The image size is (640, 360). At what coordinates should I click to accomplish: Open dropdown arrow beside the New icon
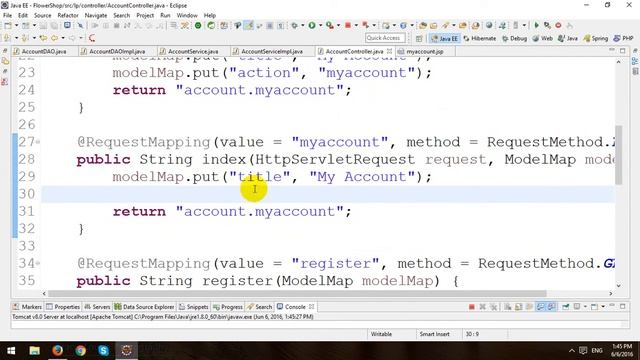16,25
